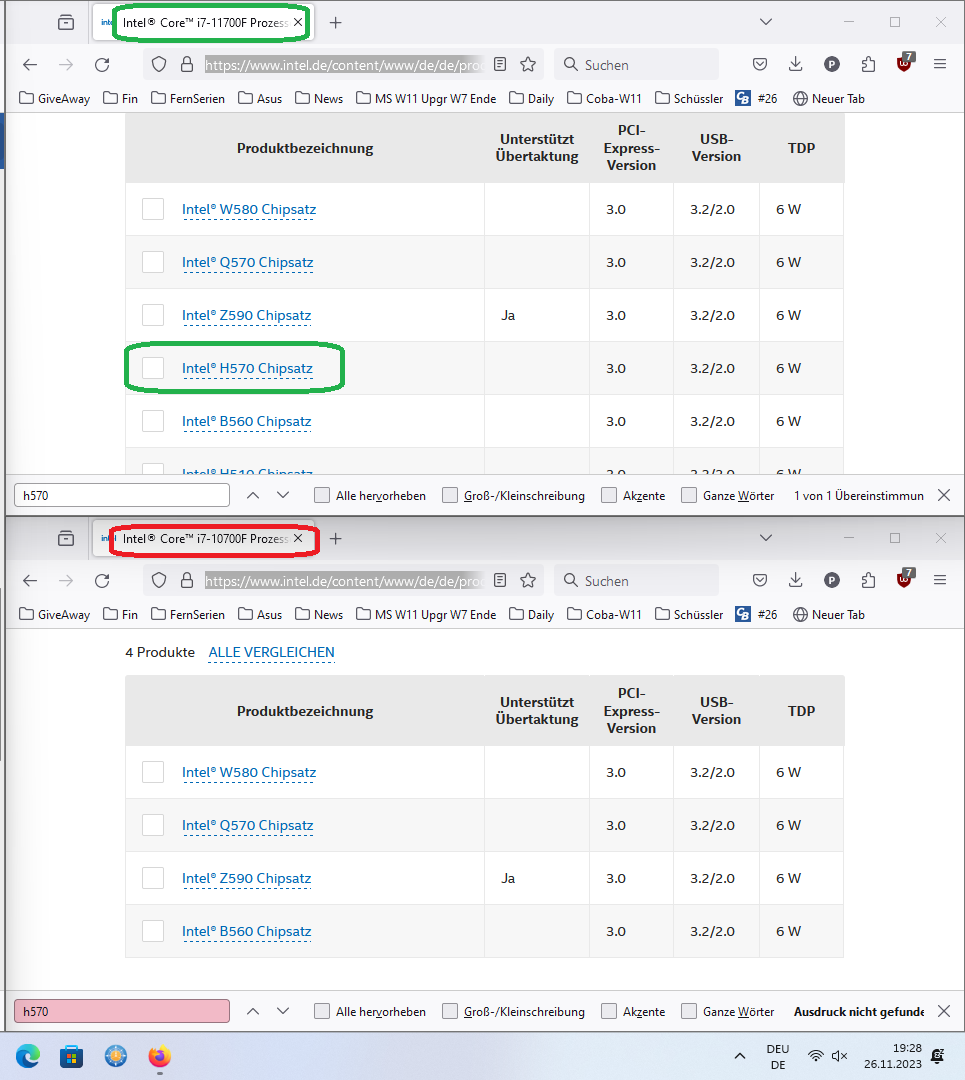
Task: Go back in the i7-11700F window
Action: 30,65
